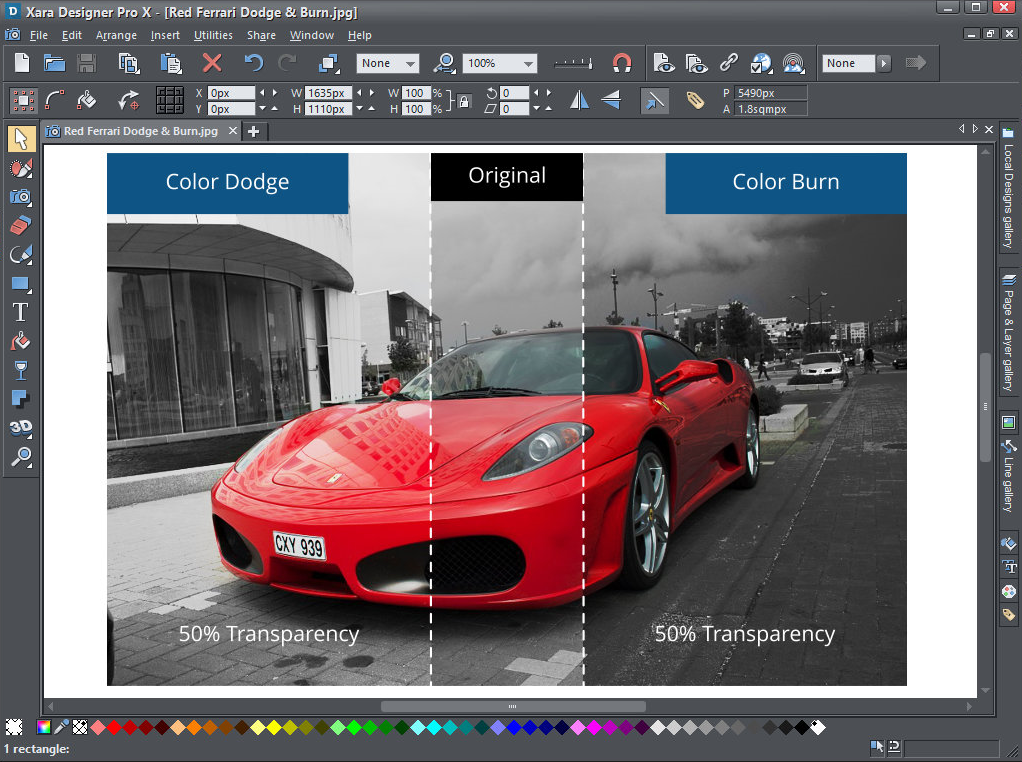Open a file with the folder icon
This screenshot has height=762, width=1022.
click(x=54, y=63)
